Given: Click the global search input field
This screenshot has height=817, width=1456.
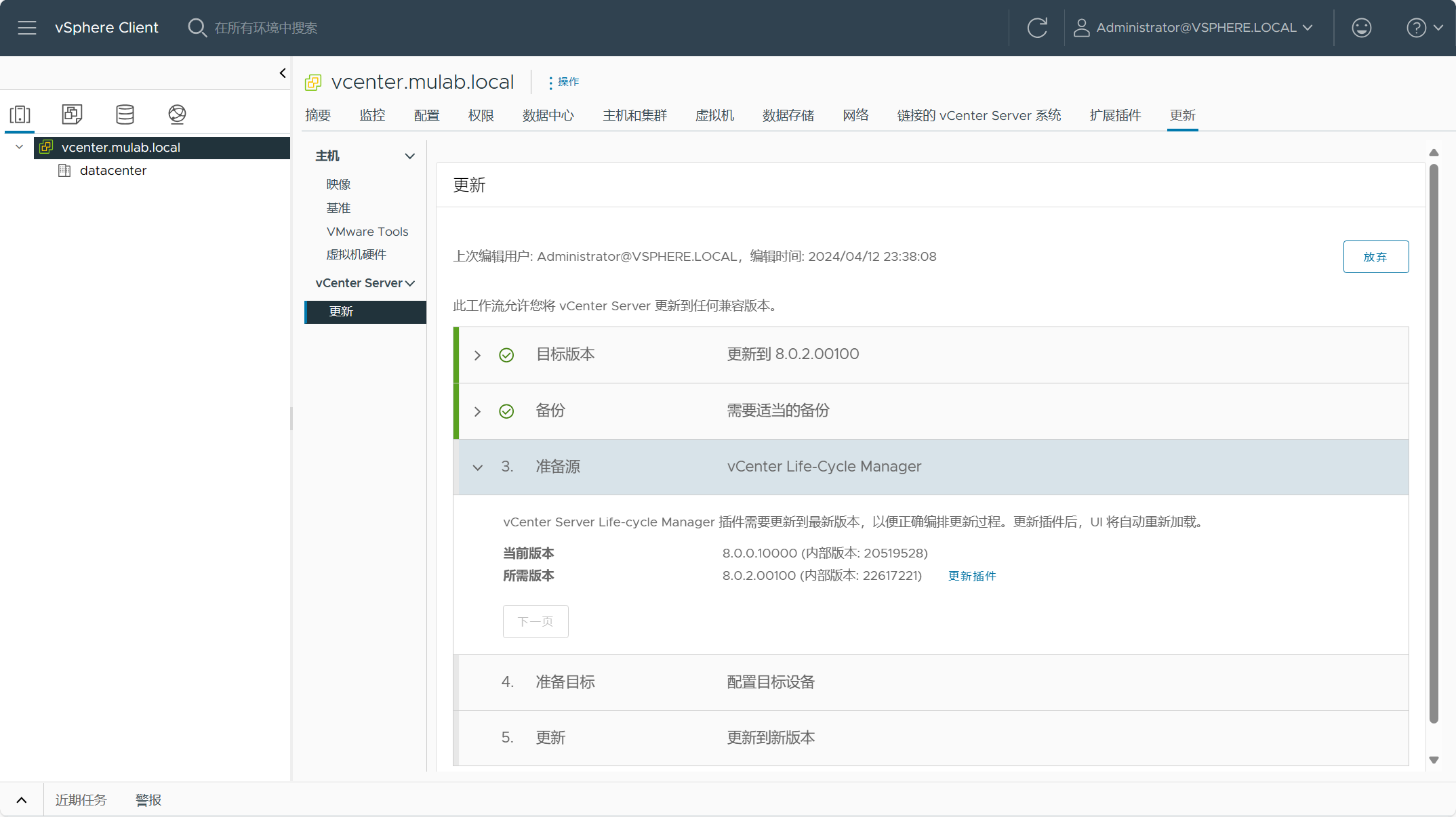Looking at the screenshot, I should pos(266,28).
